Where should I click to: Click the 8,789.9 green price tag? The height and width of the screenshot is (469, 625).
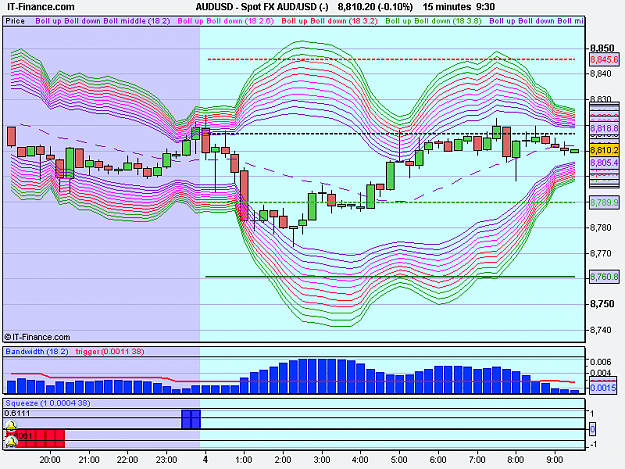pyautogui.click(x=604, y=202)
